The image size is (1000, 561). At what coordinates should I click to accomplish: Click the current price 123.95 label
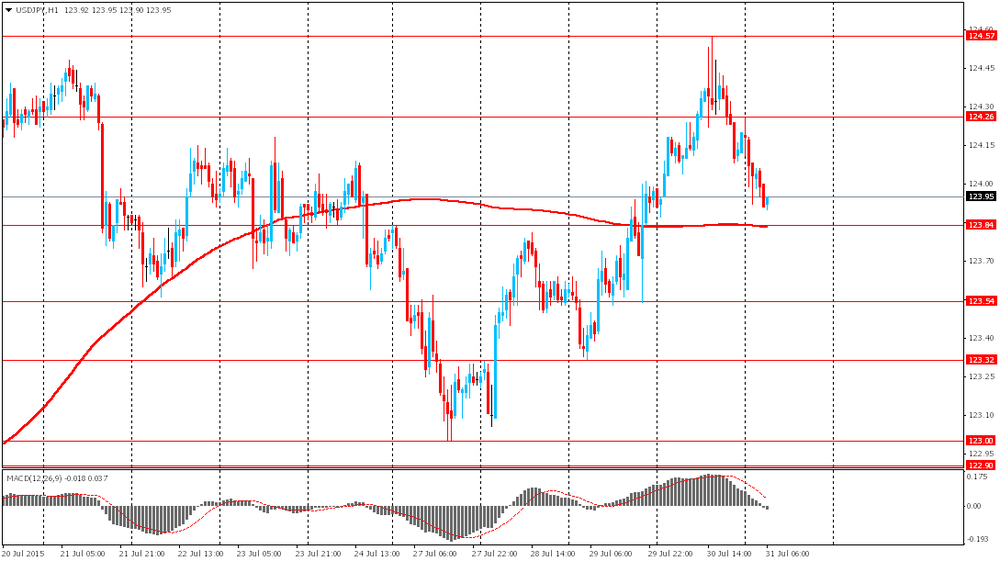[x=980, y=197]
